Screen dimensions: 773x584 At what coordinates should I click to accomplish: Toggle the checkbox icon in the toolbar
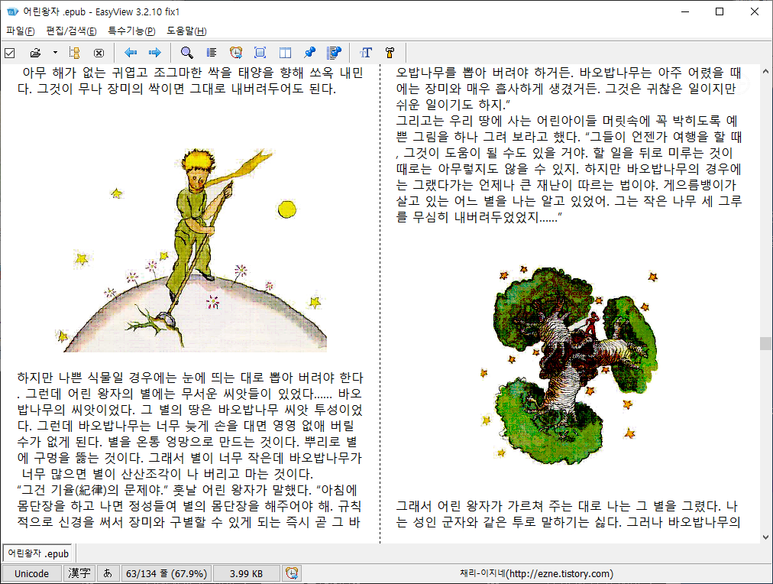pyautogui.click(x=10, y=53)
